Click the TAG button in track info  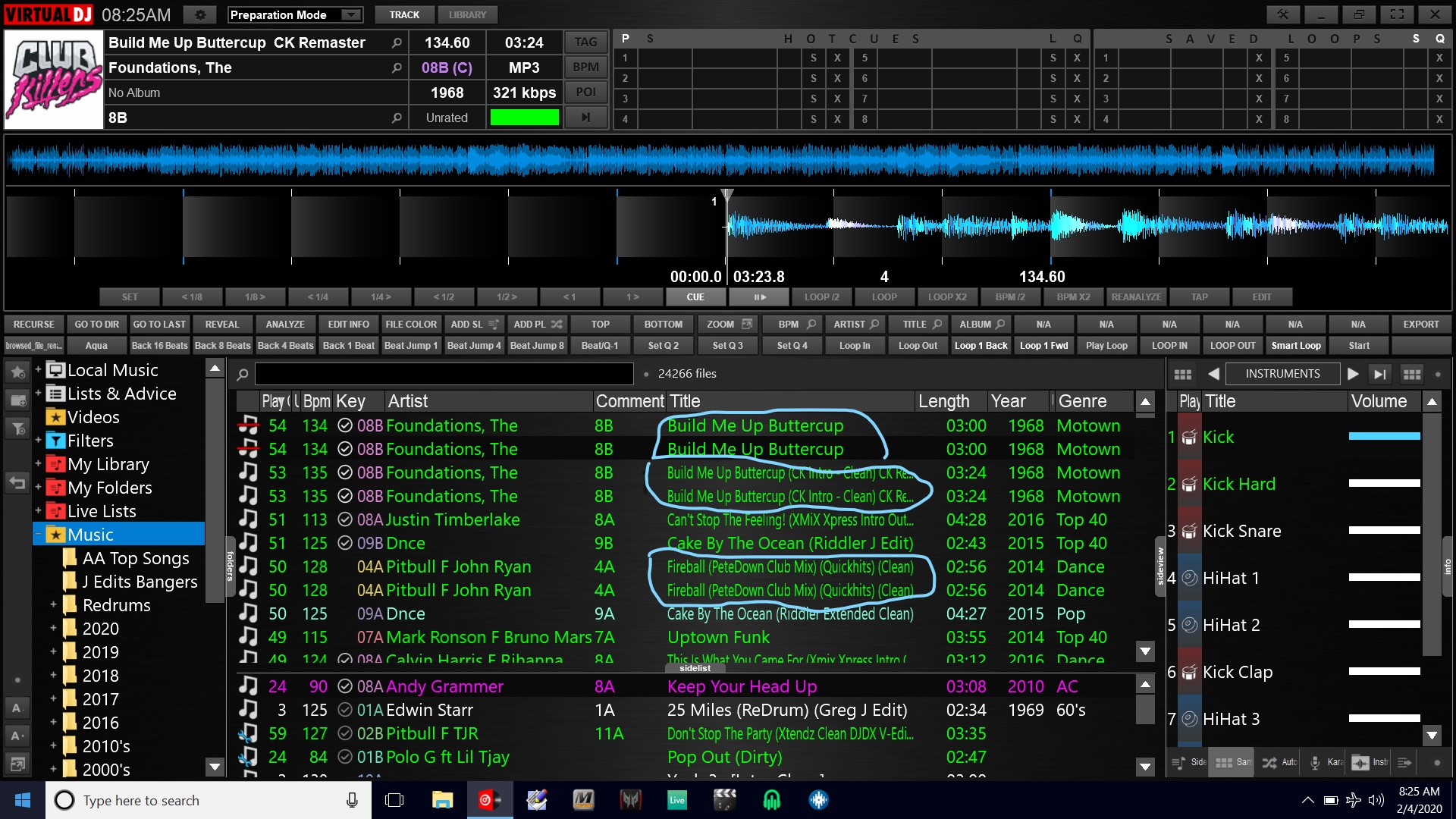(x=585, y=42)
